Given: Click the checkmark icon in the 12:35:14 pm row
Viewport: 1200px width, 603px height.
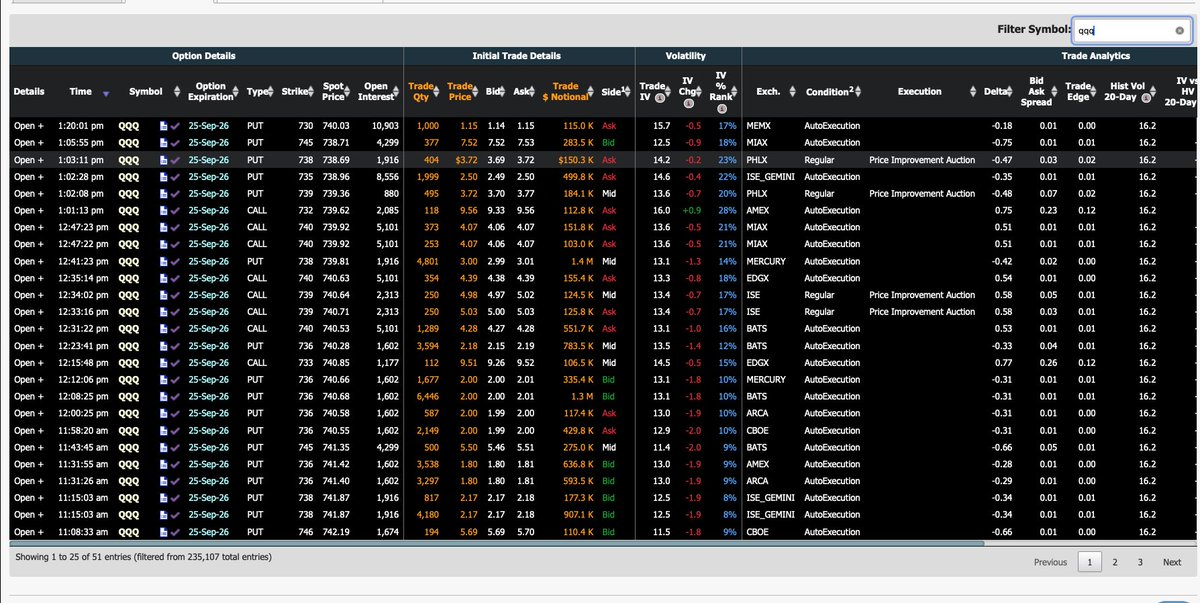Looking at the screenshot, I should point(176,278).
